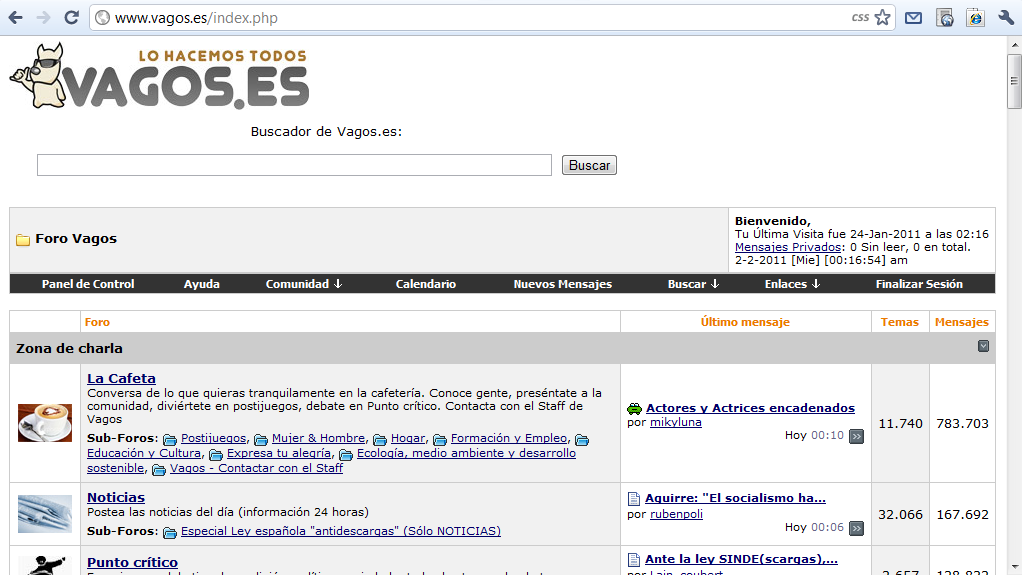Image resolution: width=1022 pixels, height=575 pixels.
Task: Open thread Ante la ley SINDE
Action: pos(741,559)
